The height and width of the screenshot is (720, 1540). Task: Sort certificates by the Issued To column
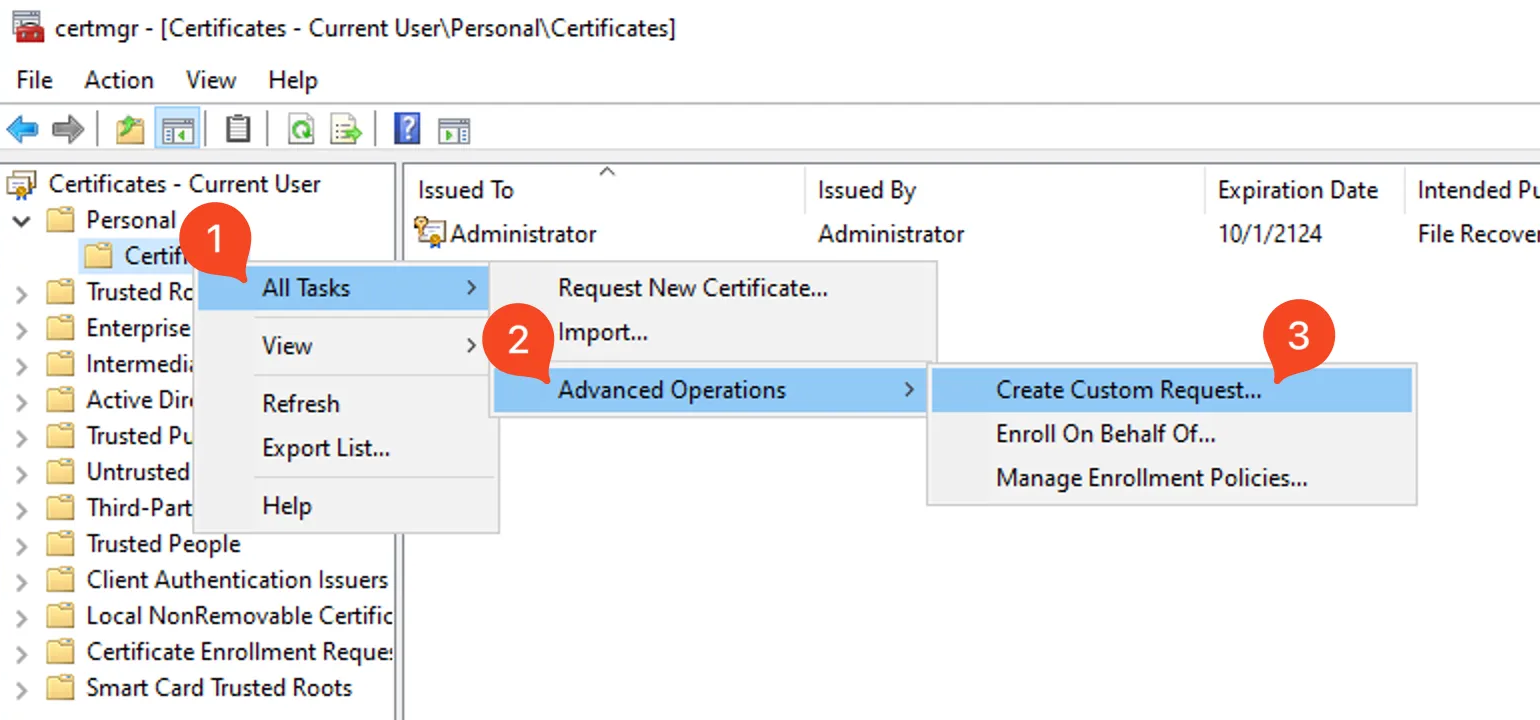[465, 189]
